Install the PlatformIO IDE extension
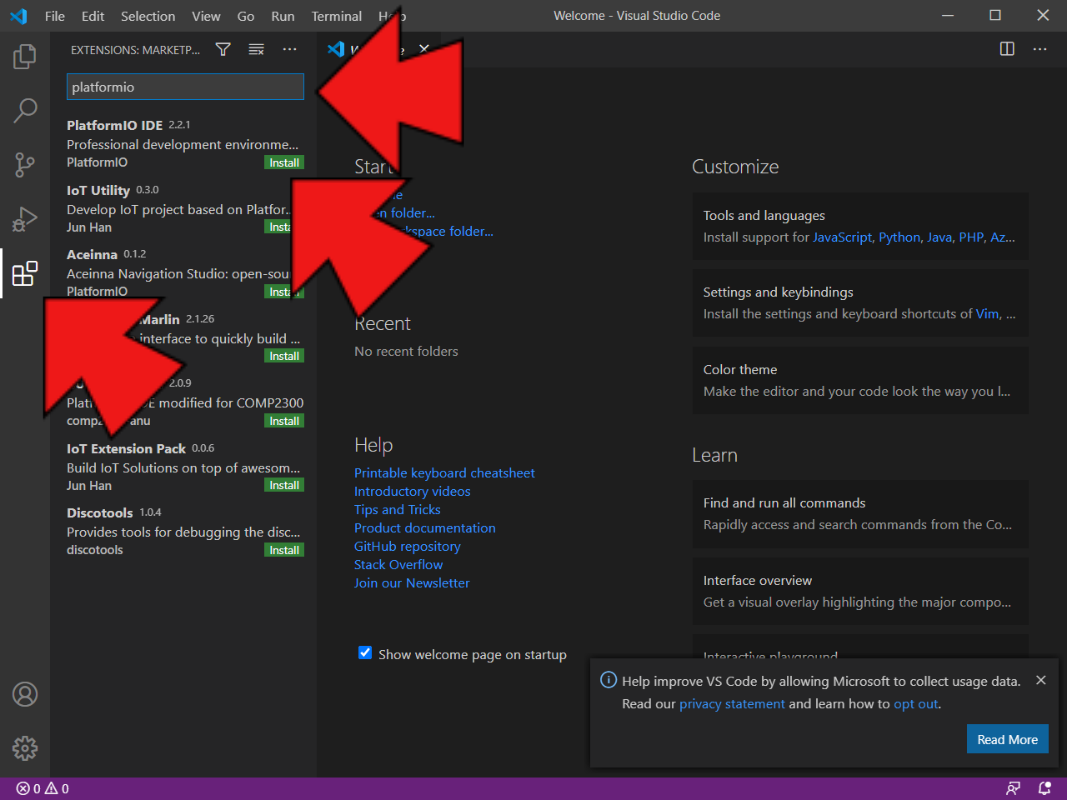Viewport: 1067px width, 800px height. click(x=284, y=162)
